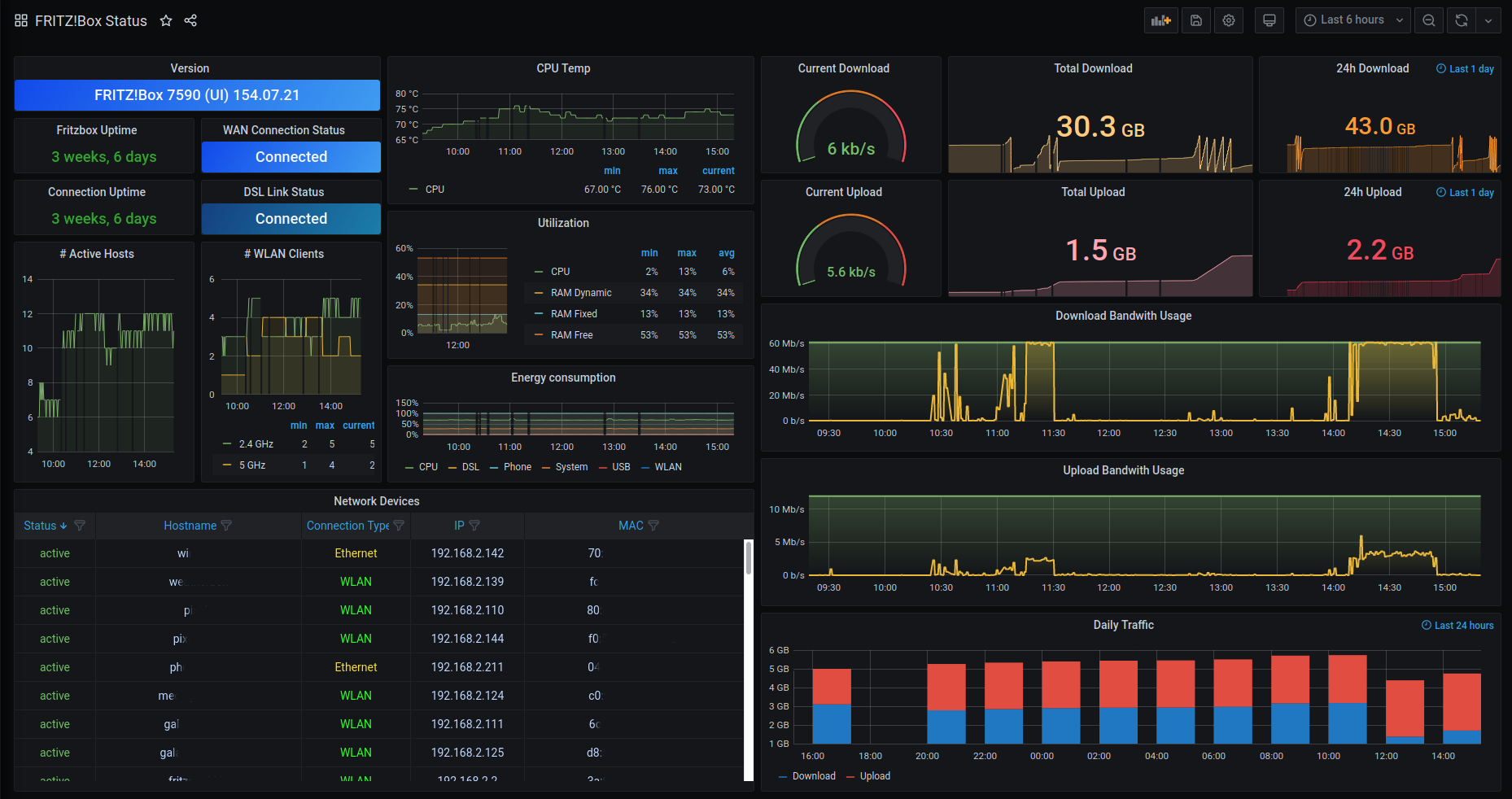Click Last 1 day on 24h Download
Screen dimensions: 1512x799
1465,69
